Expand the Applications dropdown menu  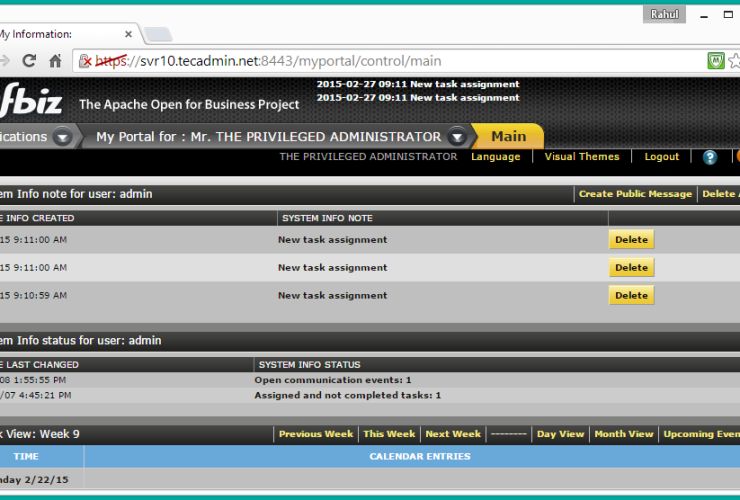pos(62,137)
